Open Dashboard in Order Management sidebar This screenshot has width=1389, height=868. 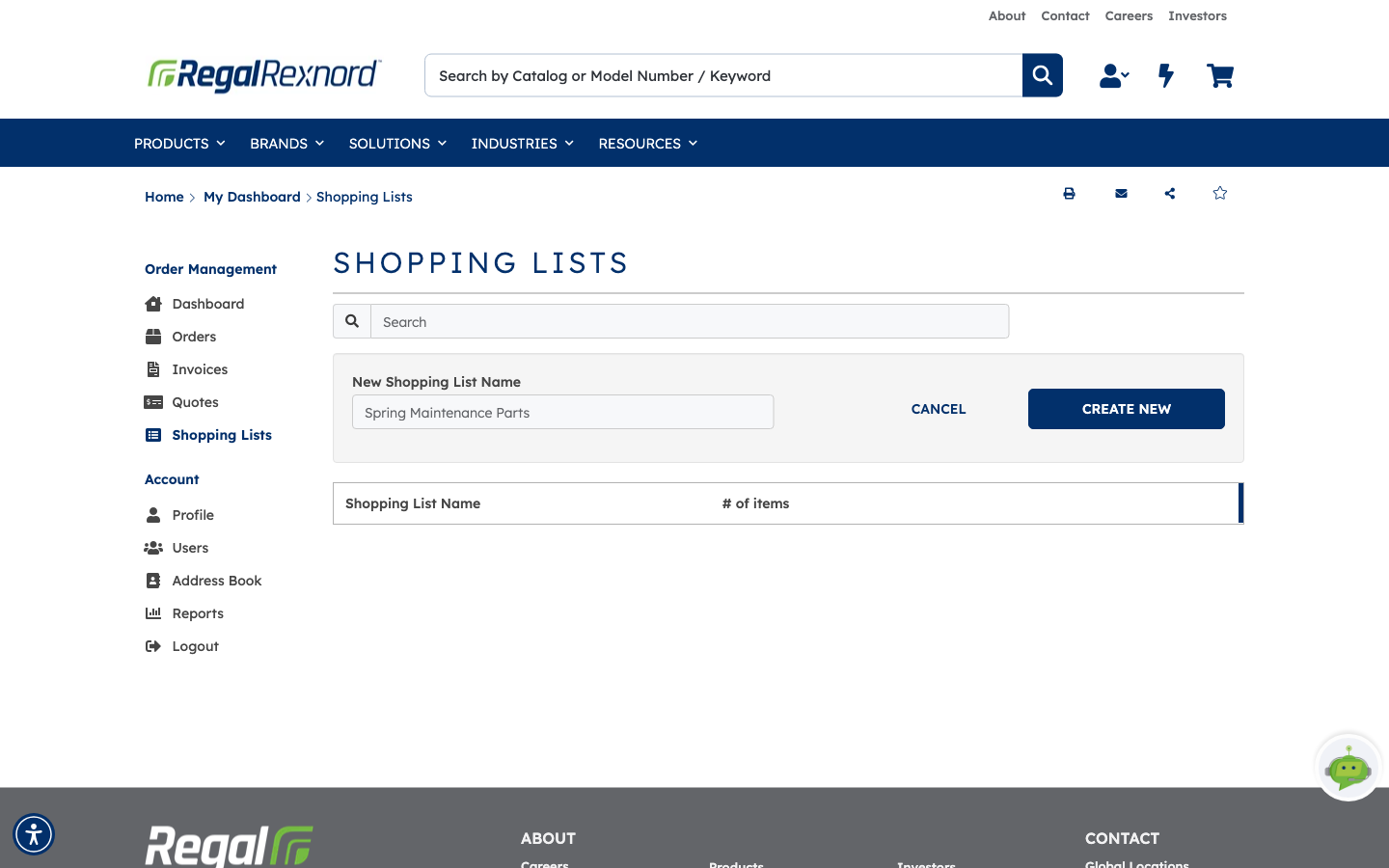tap(195, 304)
